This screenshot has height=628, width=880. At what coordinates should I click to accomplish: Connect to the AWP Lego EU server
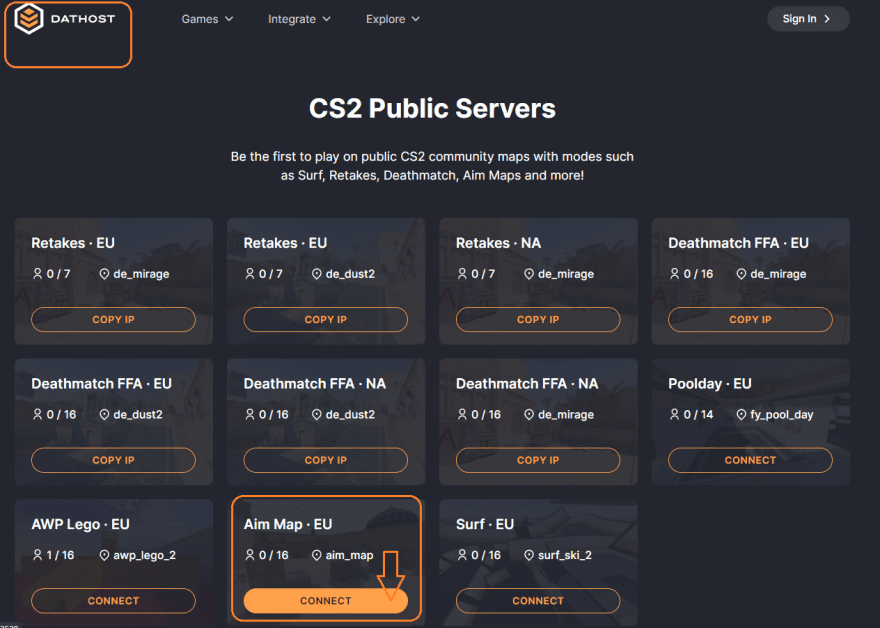tap(113, 601)
